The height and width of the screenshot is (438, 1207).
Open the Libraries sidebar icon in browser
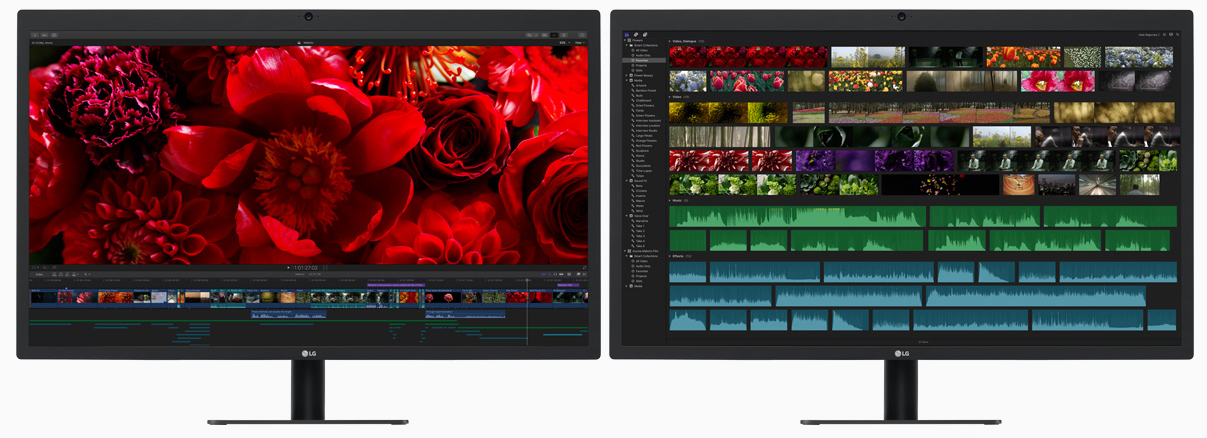point(626,35)
